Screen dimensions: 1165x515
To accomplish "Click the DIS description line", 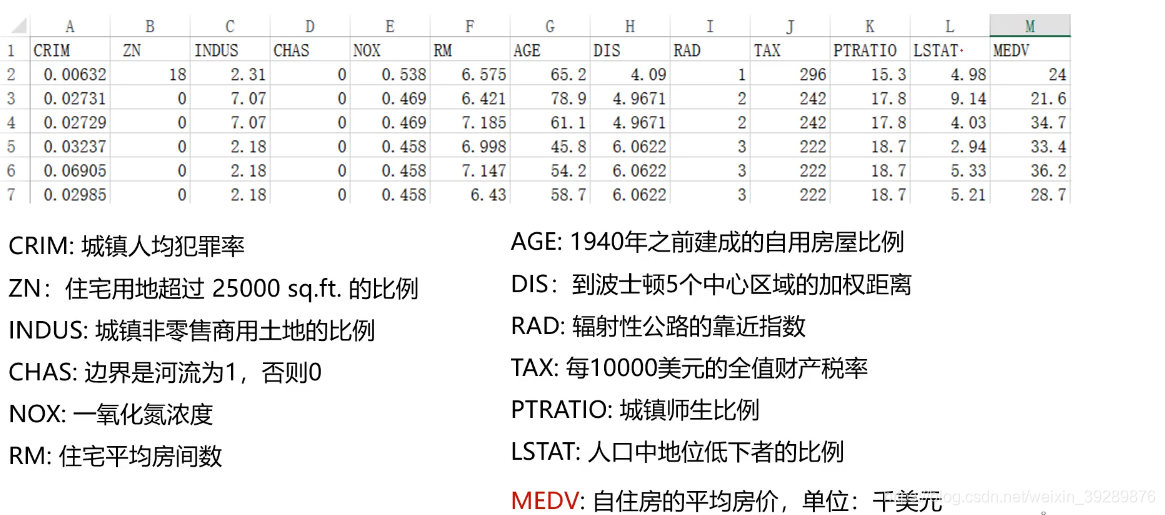I will click(711, 283).
